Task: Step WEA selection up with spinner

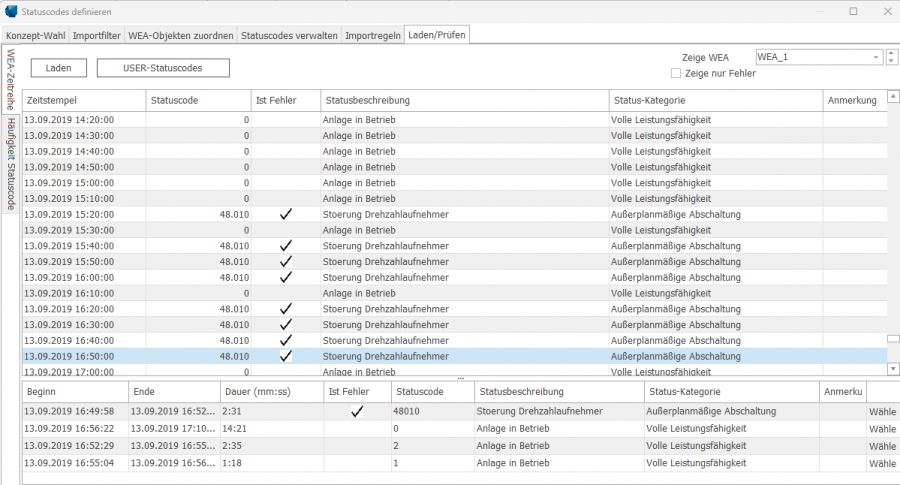Action: click(891, 53)
